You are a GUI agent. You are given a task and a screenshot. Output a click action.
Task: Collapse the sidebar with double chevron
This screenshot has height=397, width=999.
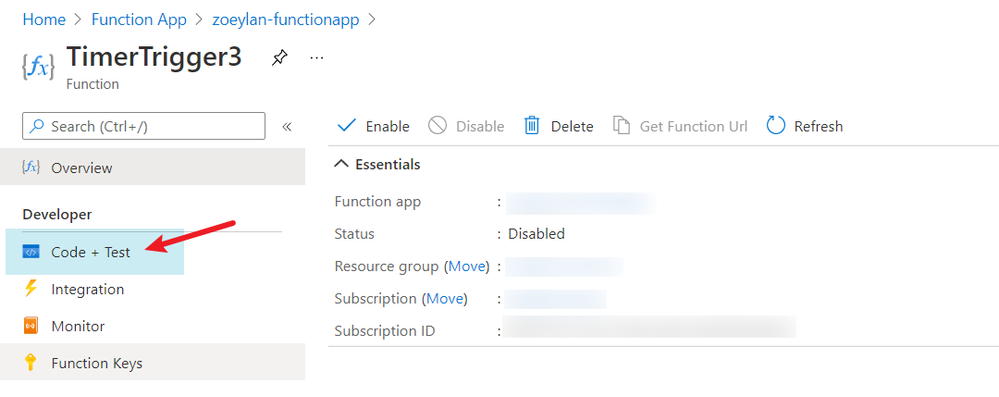tap(287, 126)
